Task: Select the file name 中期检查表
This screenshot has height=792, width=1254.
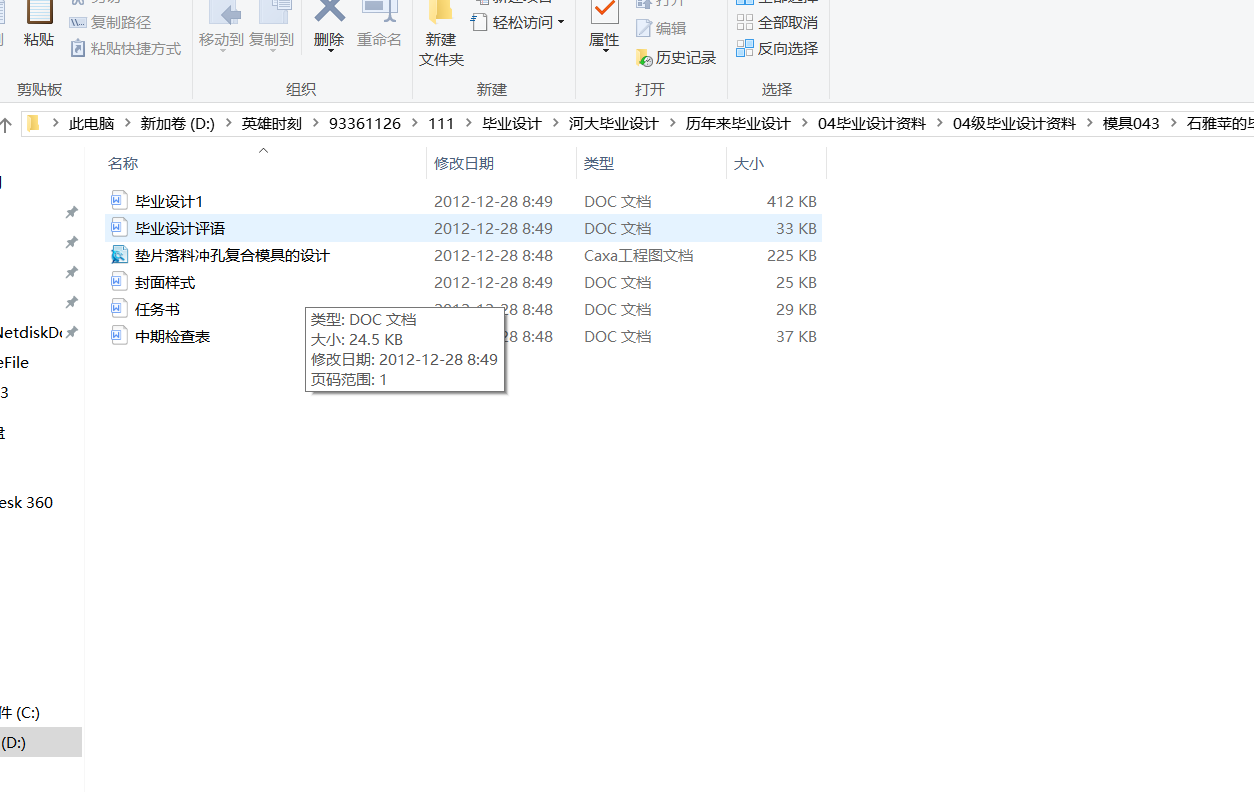Action: (173, 336)
